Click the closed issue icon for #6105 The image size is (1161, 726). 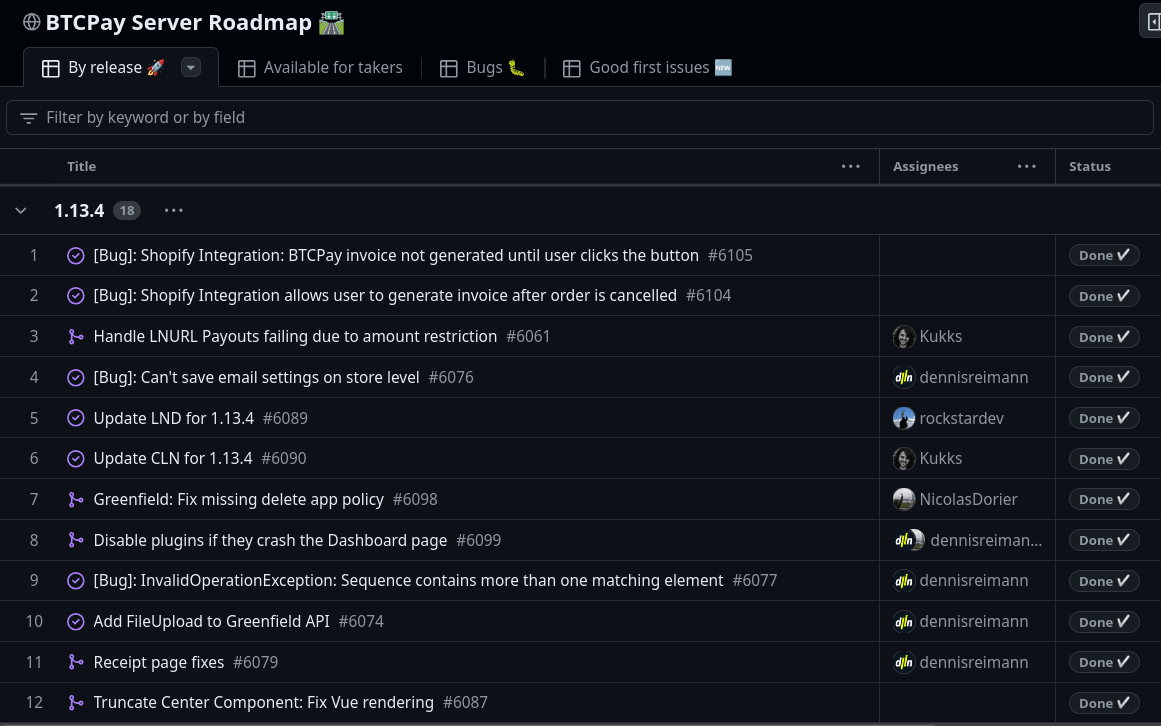[x=76, y=256]
